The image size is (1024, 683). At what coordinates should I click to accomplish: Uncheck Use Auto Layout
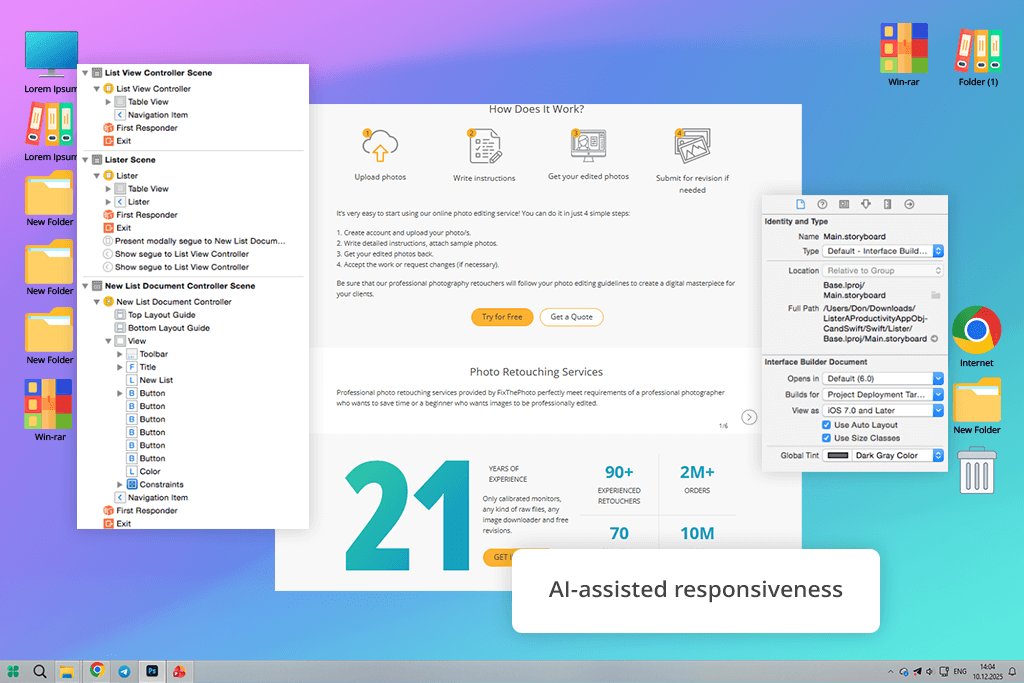pos(826,425)
